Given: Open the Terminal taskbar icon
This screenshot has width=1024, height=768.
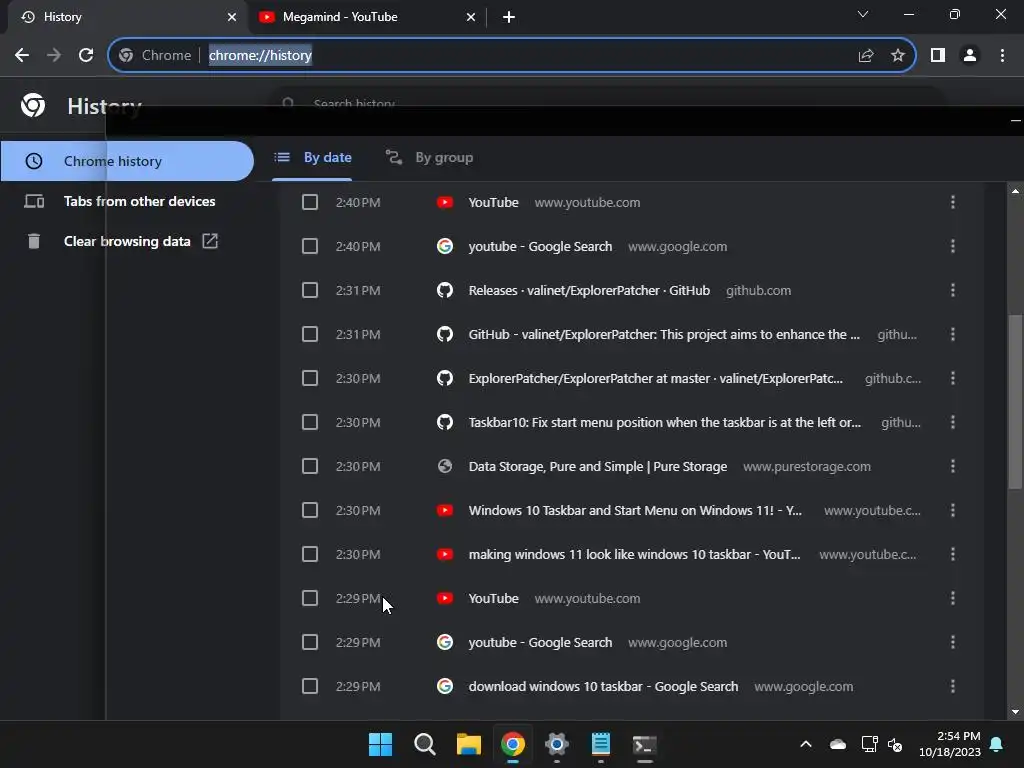Looking at the screenshot, I should (645, 744).
